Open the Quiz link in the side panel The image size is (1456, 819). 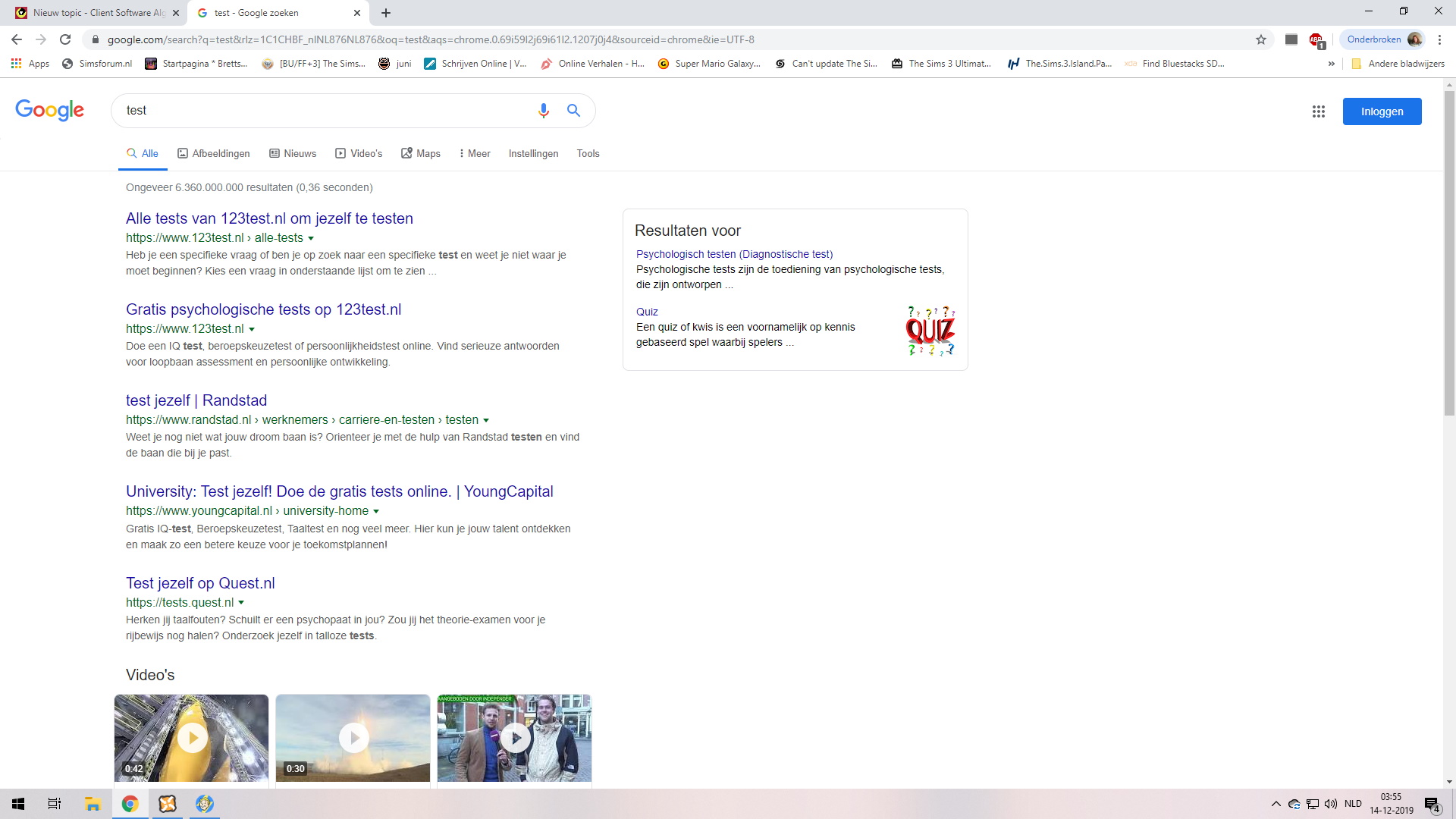pyautogui.click(x=647, y=312)
